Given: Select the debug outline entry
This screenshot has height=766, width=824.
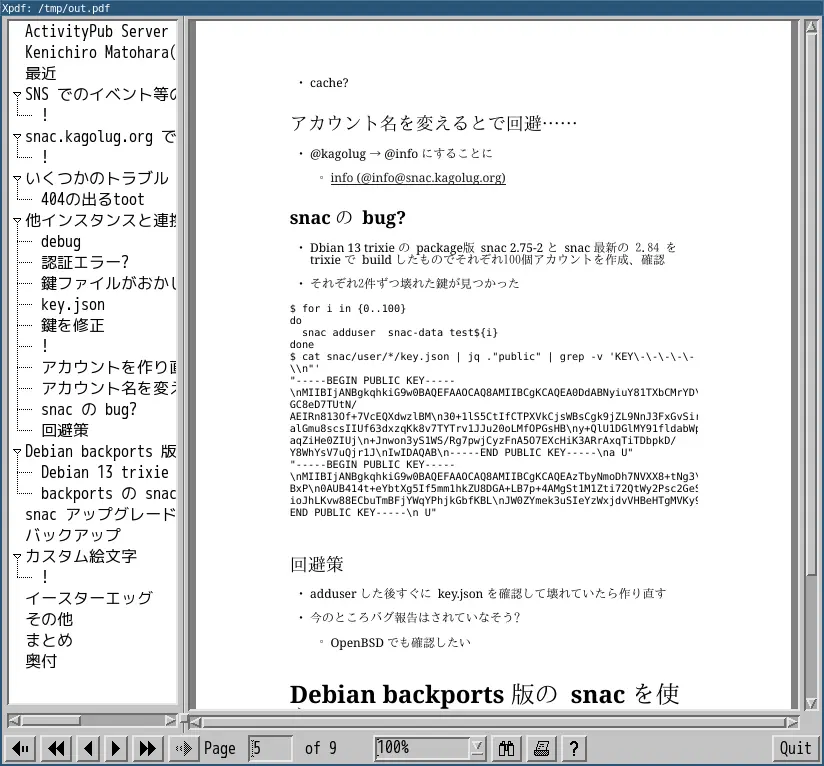Looking at the screenshot, I should tap(60, 241).
